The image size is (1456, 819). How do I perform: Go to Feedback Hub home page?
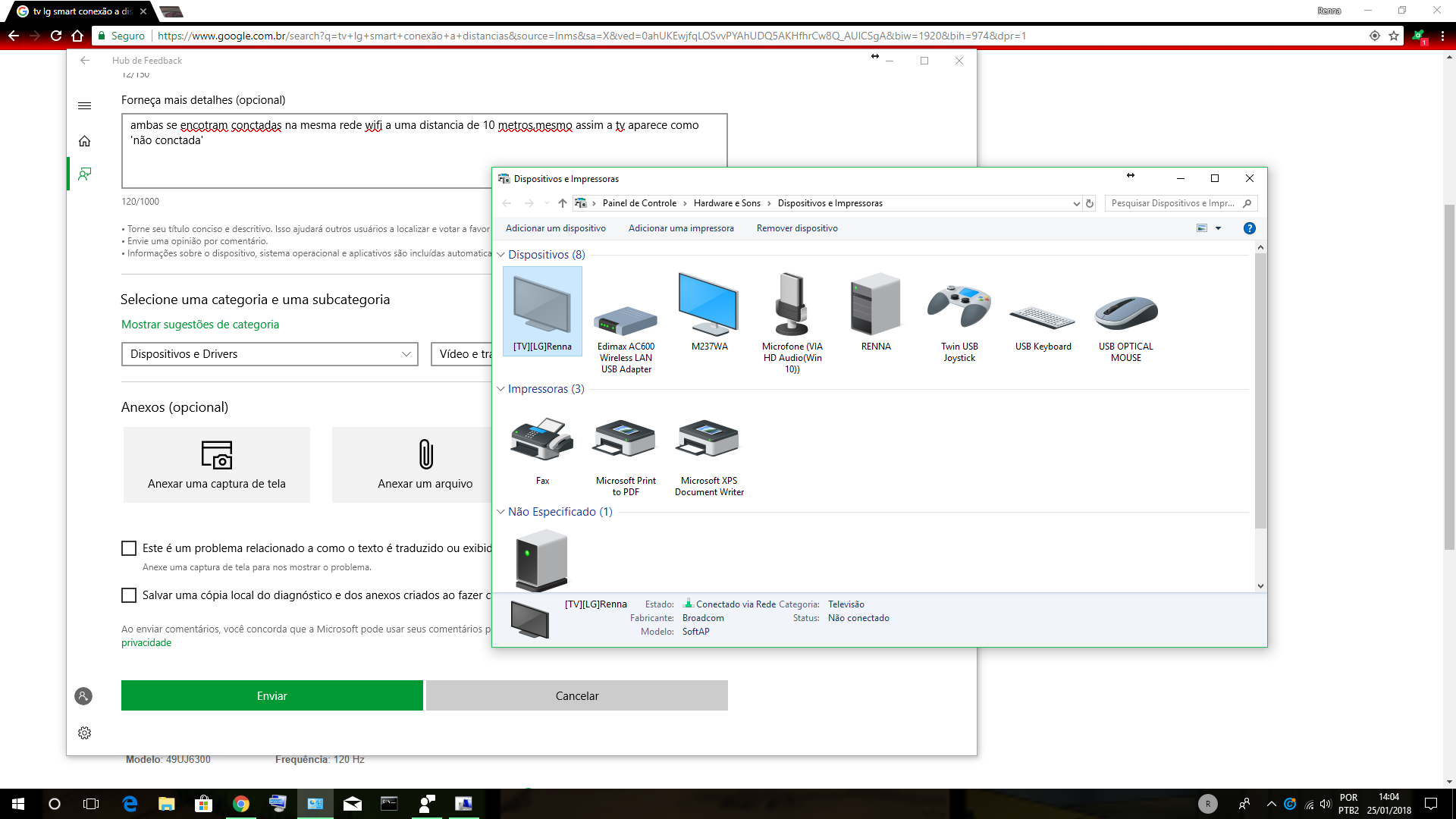click(85, 141)
